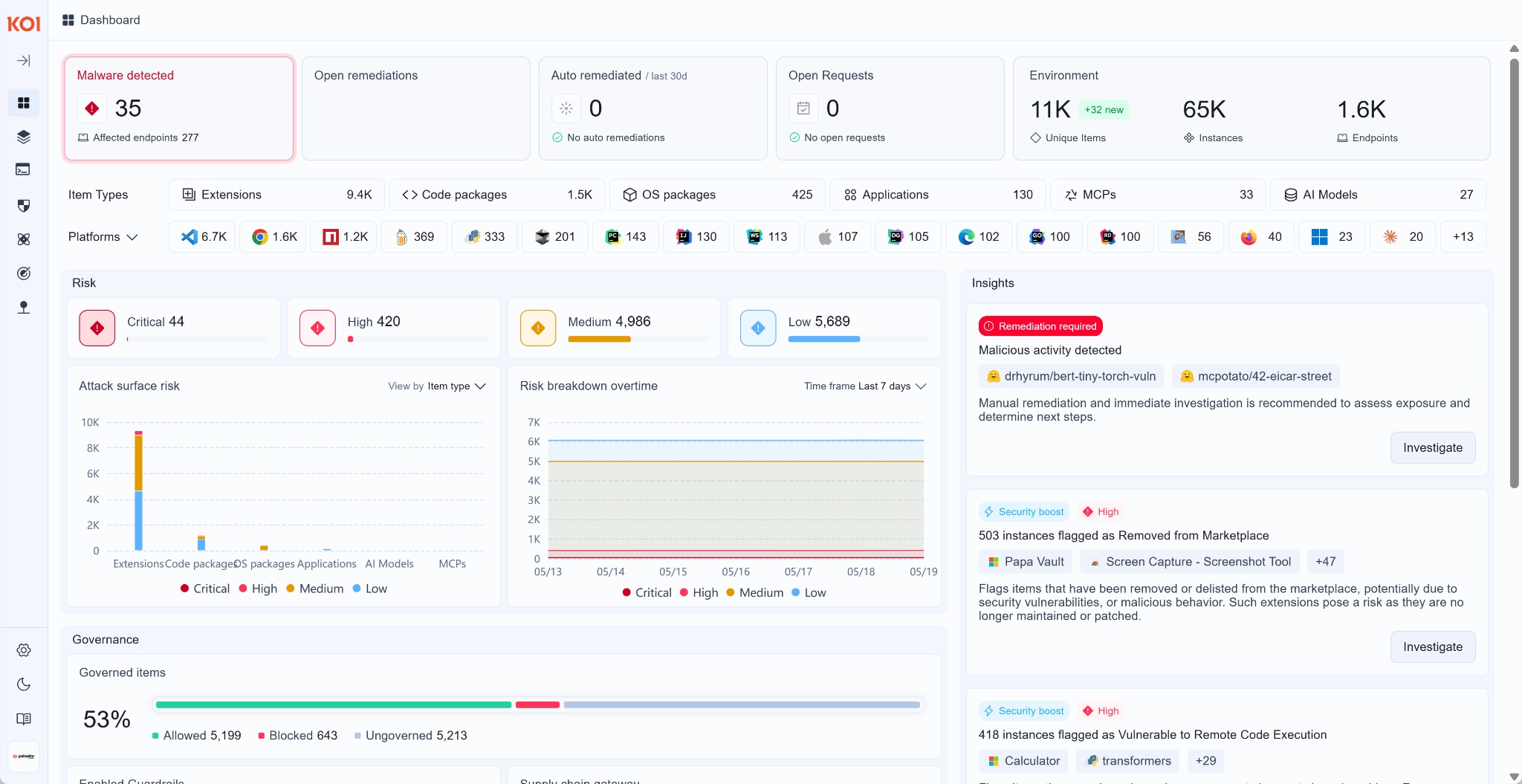Screen dimensions: 1522x784
Task: Toggle Low series in Risk breakdown legend
Action: pyautogui.click(x=809, y=592)
